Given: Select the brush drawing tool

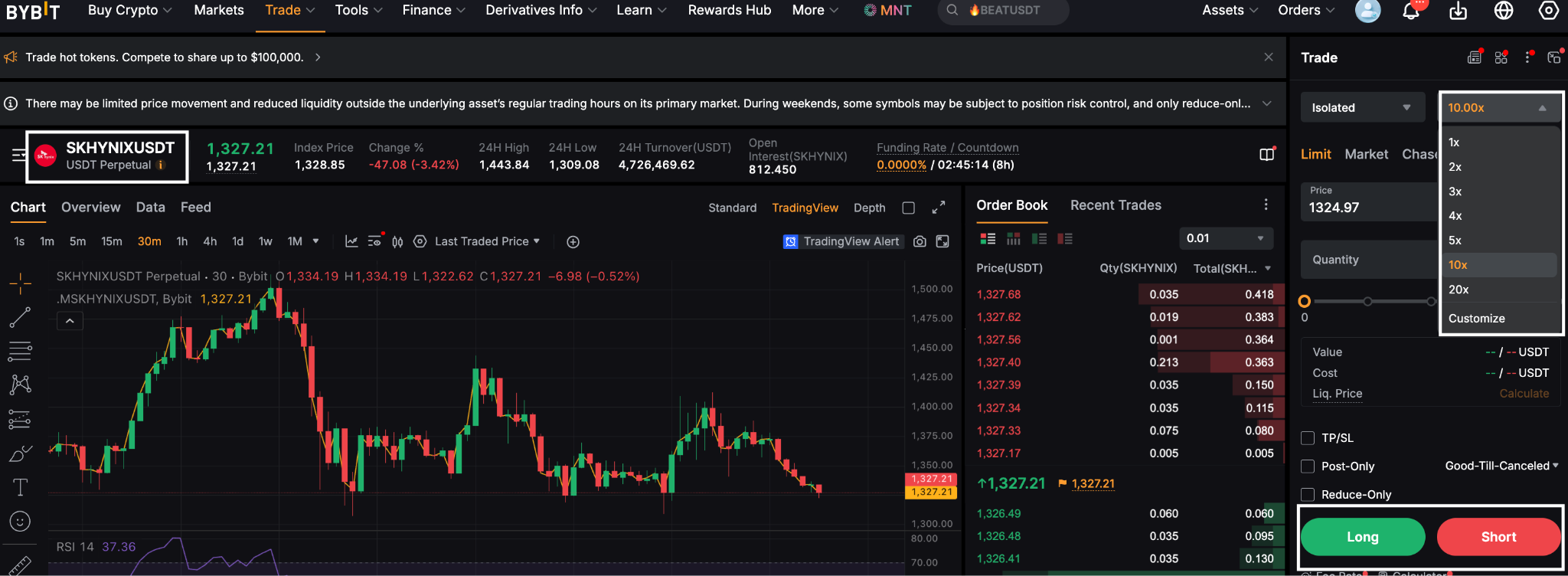Looking at the screenshot, I should pyautogui.click(x=21, y=453).
